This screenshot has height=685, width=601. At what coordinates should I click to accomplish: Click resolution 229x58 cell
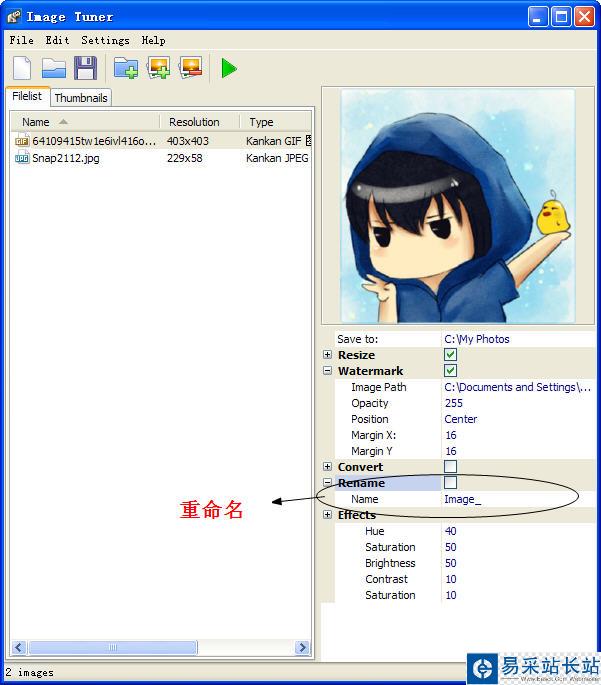pos(184,158)
